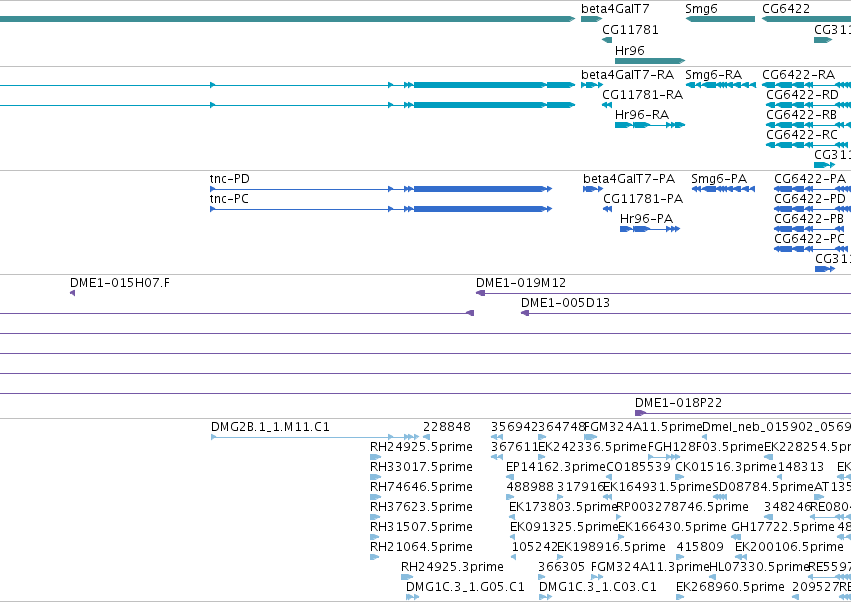Select the RH31507.5prime EST label
Viewport: 851px width, 602px height.
tap(421, 527)
